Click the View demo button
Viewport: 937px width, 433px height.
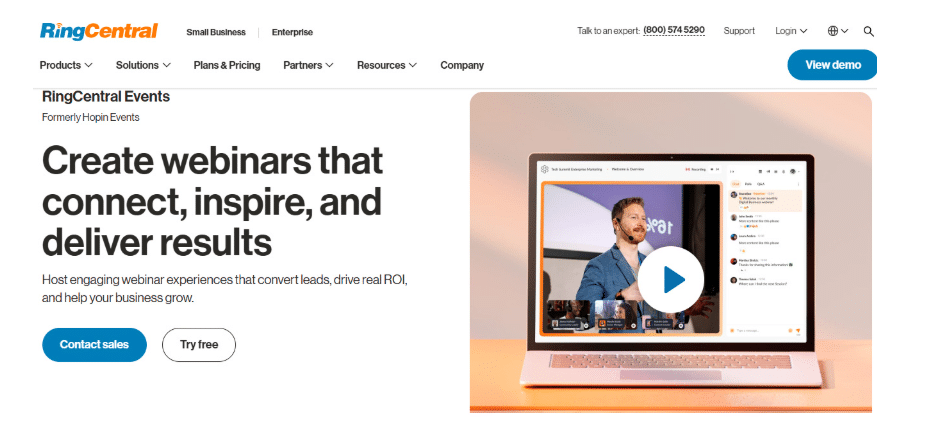832,65
